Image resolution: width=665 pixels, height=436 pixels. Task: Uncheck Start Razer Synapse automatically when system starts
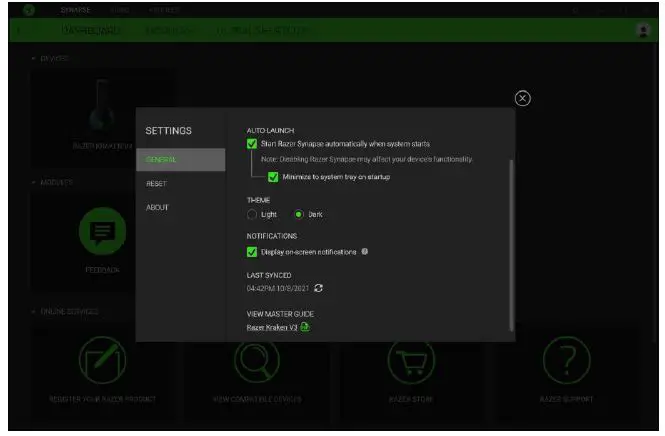point(252,144)
